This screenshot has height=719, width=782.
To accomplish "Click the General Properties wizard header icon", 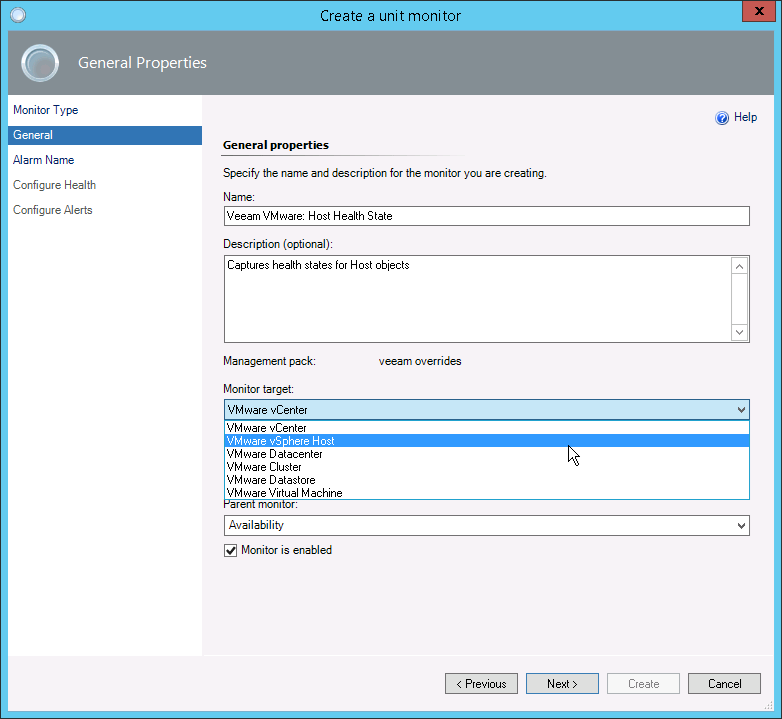I will point(41,63).
